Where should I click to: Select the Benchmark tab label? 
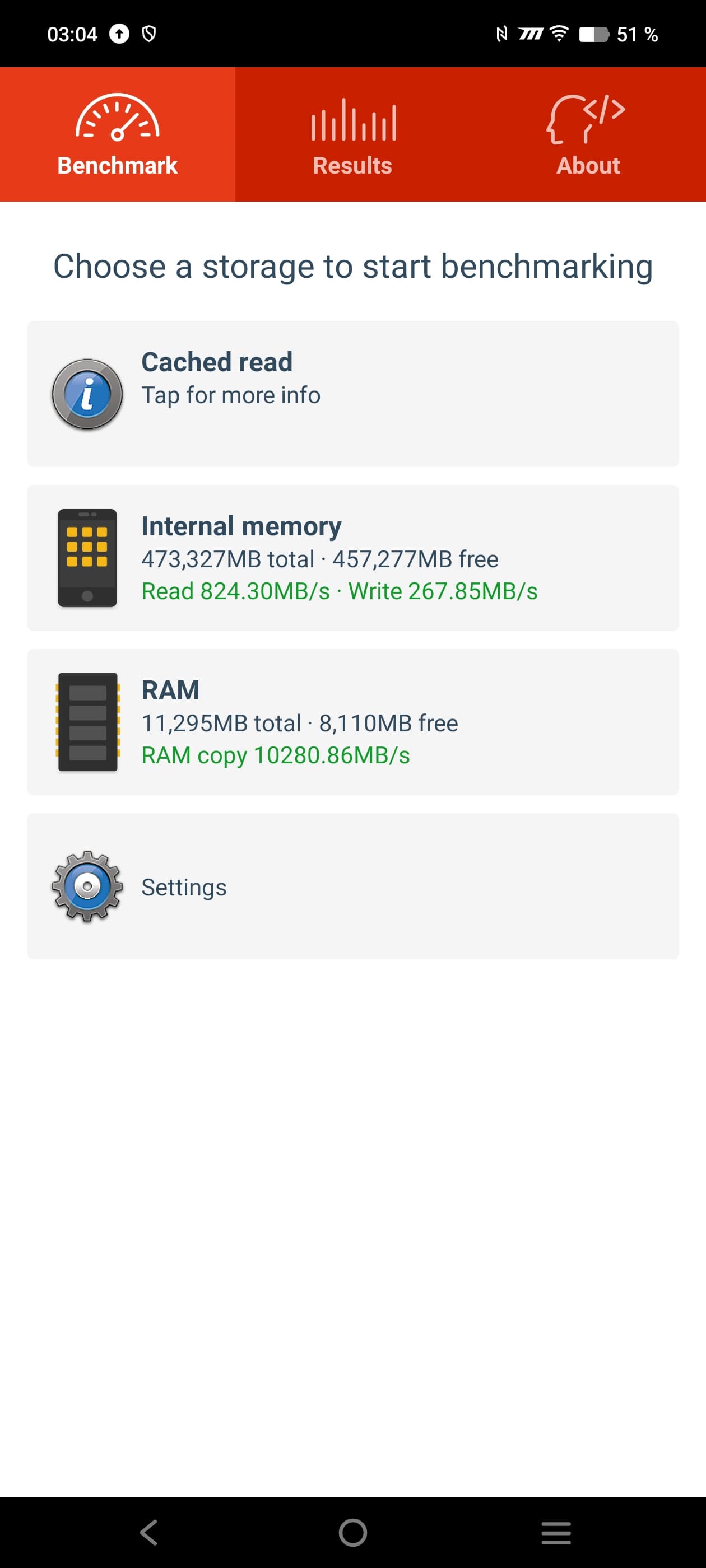118,166
